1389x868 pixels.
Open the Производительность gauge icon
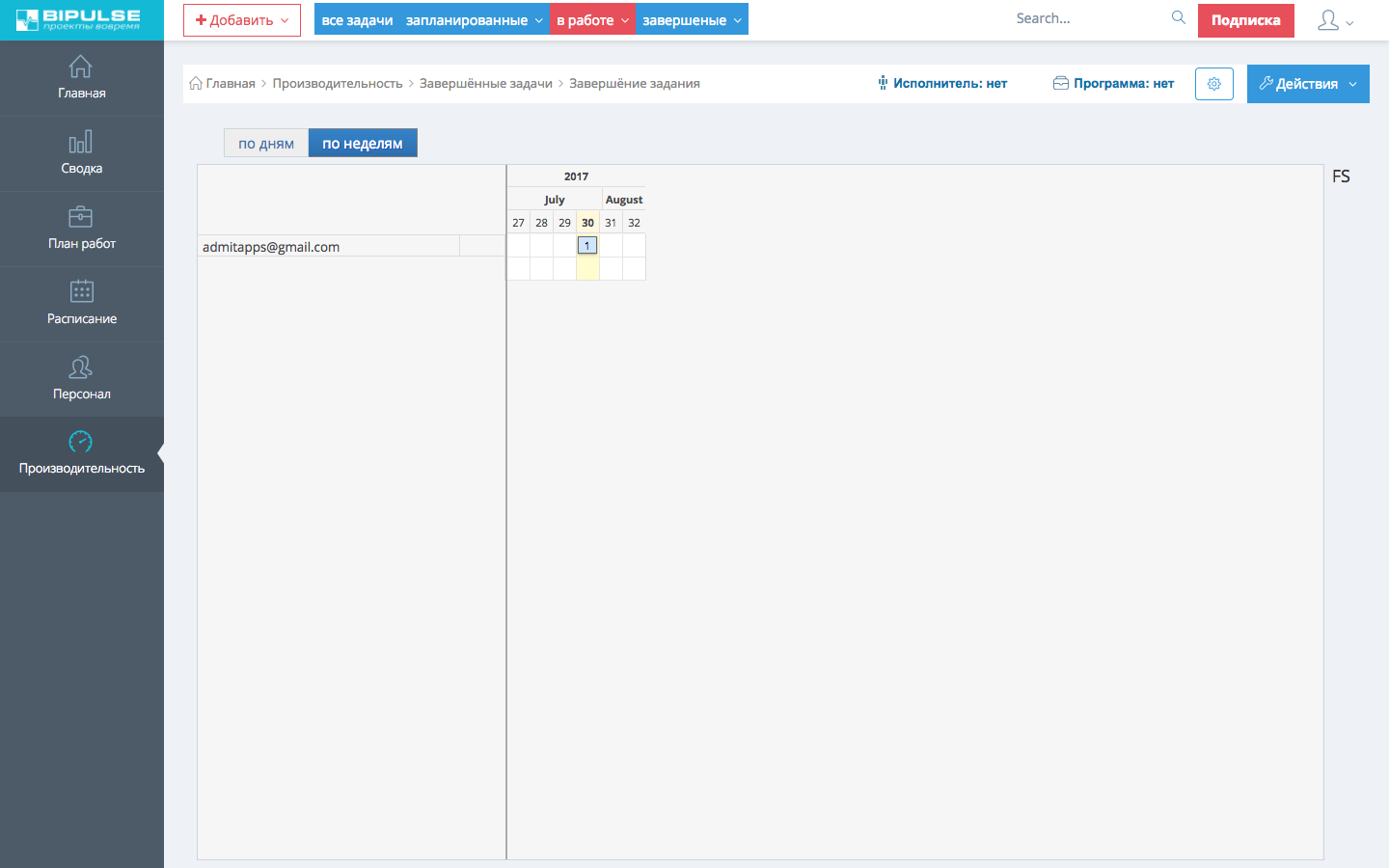click(81, 442)
